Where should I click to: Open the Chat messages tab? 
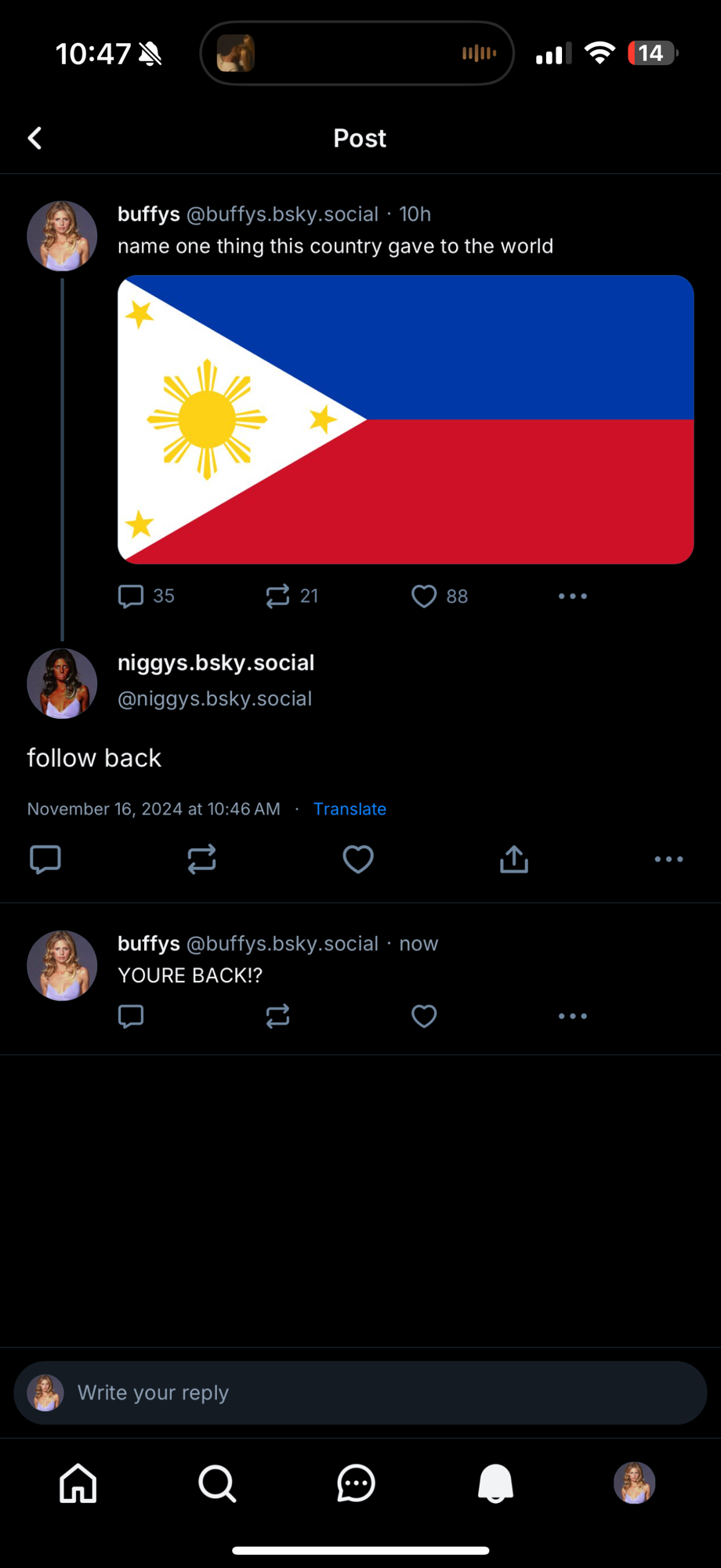[357, 1483]
